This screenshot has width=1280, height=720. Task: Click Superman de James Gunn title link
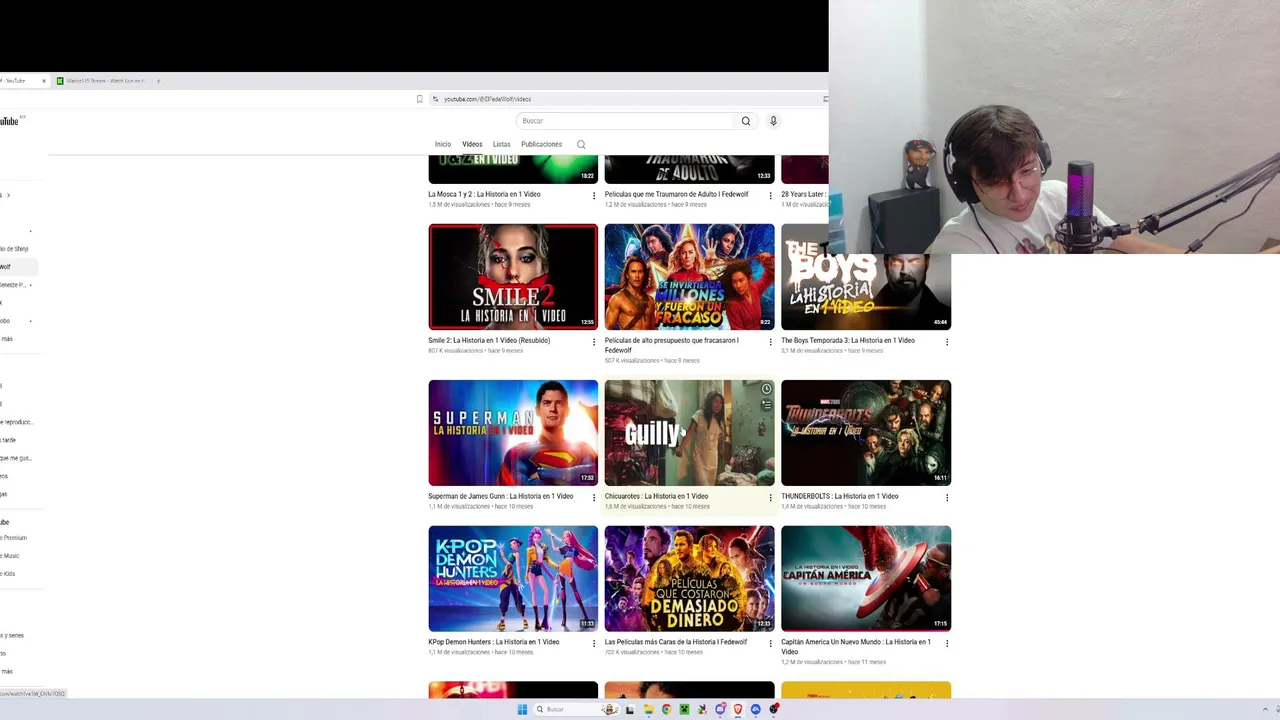[500, 496]
